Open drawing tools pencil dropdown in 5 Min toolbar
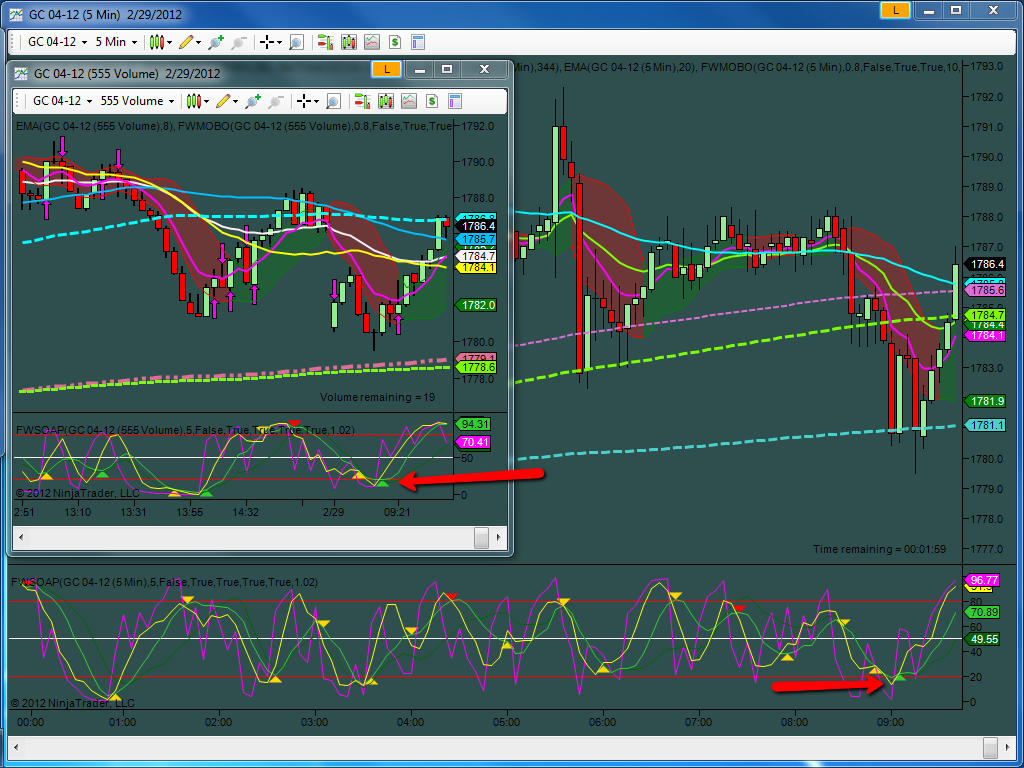The image size is (1024, 768). (x=190, y=42)
